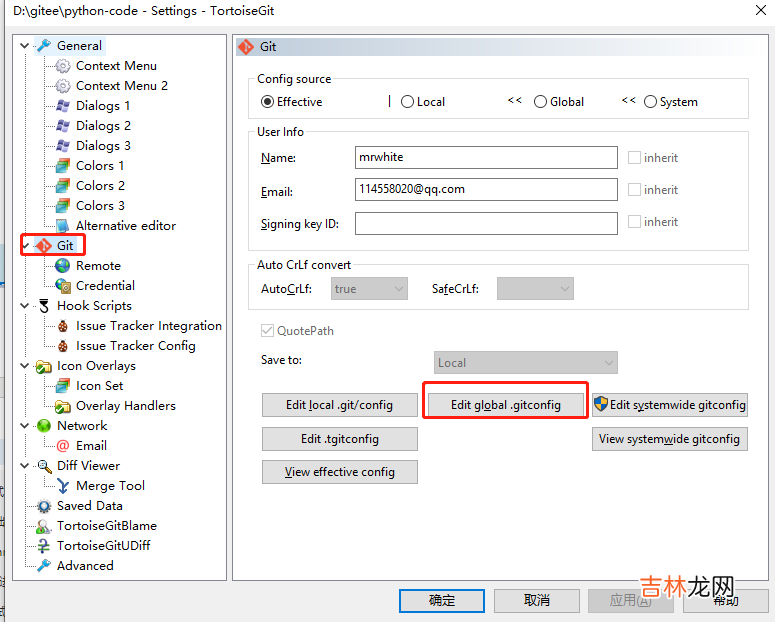The image size is (775, 622).
Task: Collapse the General tree section
Action: (x=25, y=46)
